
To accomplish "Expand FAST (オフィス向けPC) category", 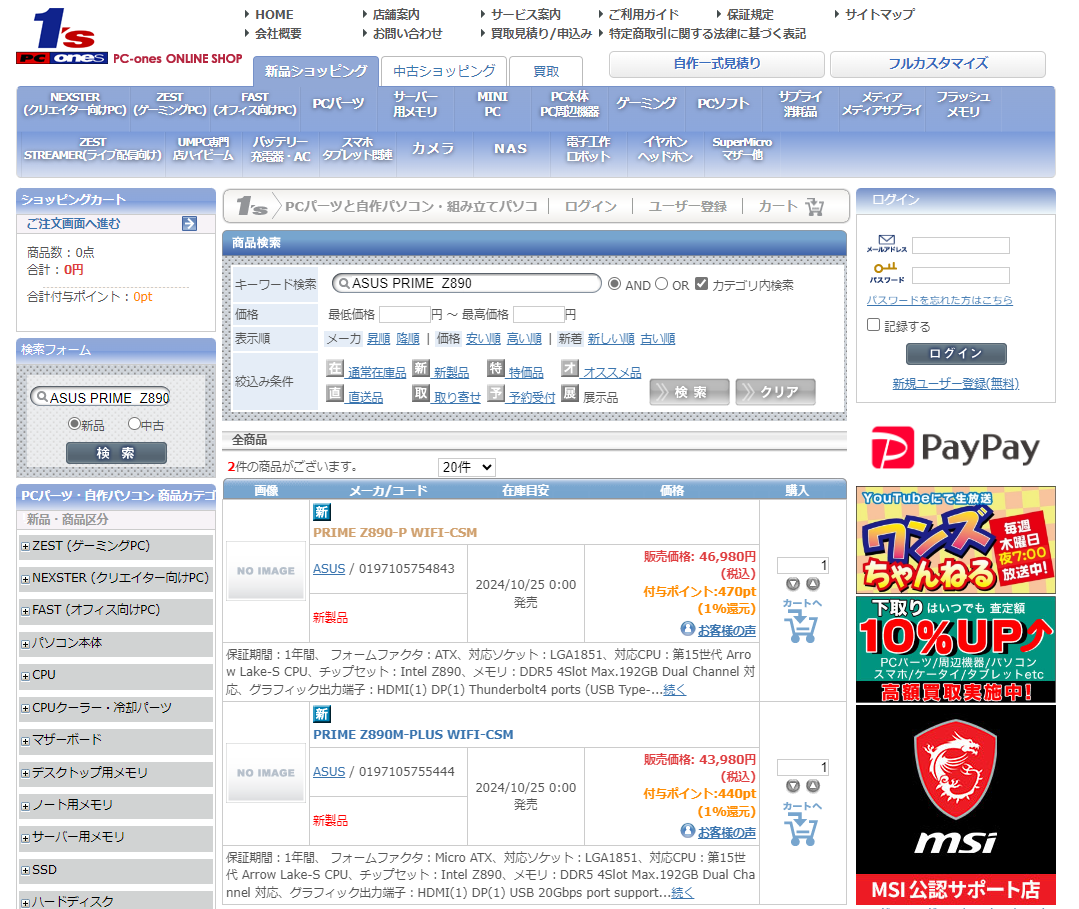I will [25, 611].
